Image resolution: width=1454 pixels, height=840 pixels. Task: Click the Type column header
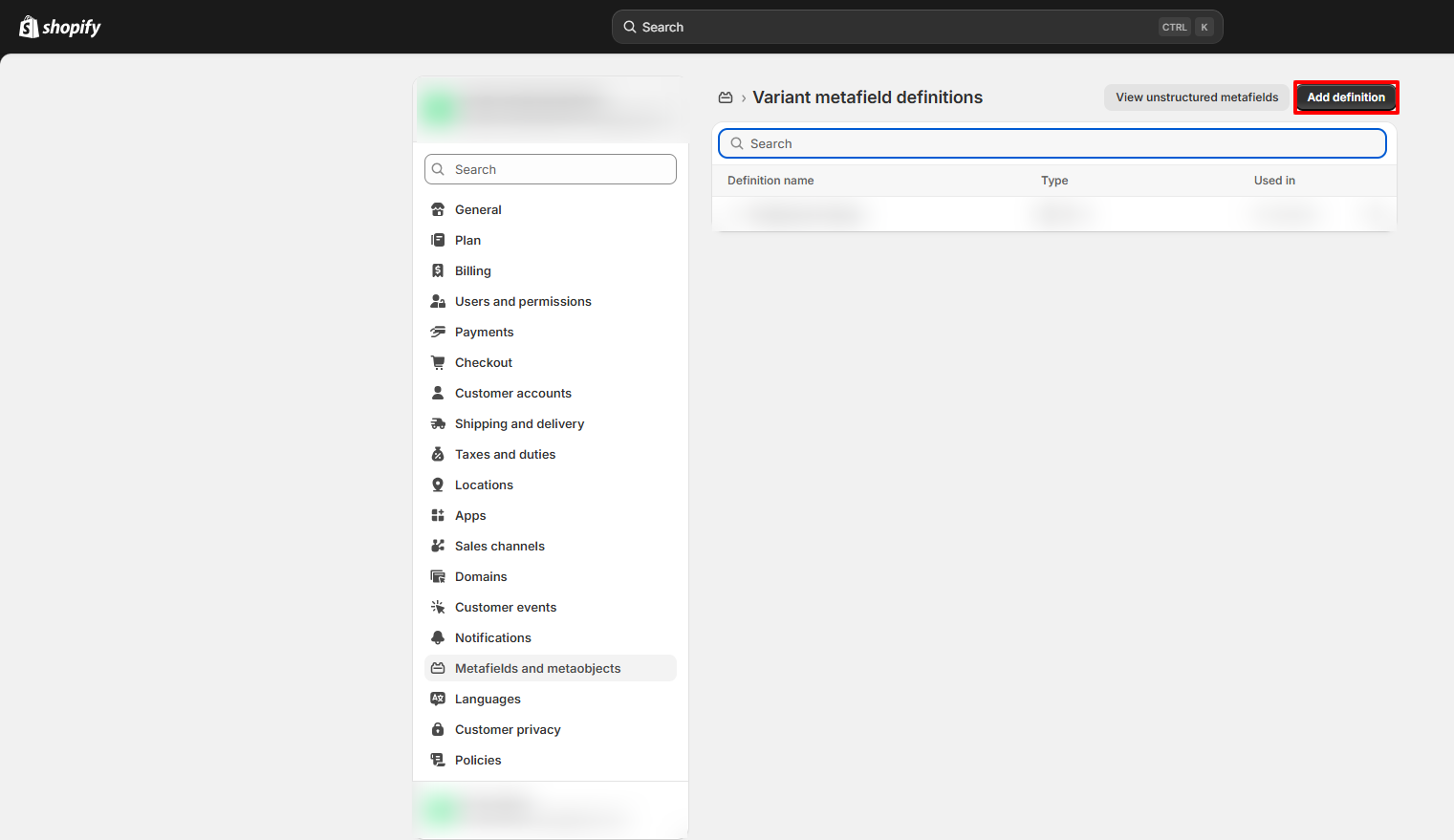[x=1054, y=181]
